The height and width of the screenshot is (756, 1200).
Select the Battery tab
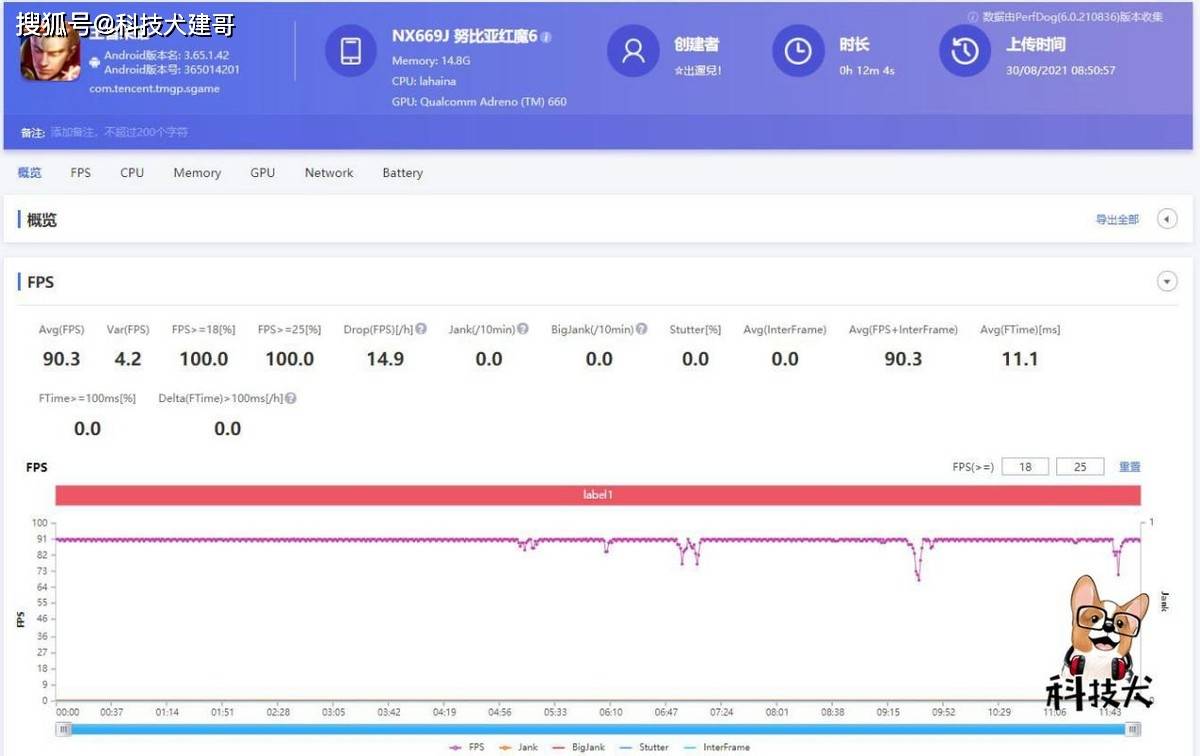pos(403,173)
